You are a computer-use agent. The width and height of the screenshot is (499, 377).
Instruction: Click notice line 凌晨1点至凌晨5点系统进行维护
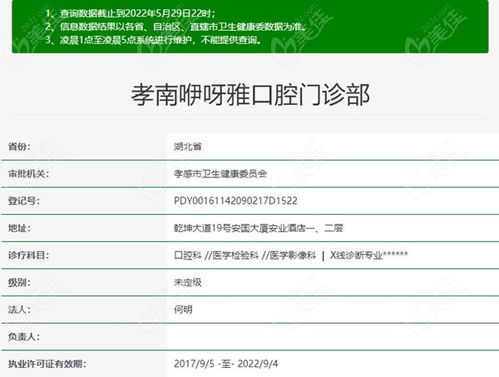point(153,40)
